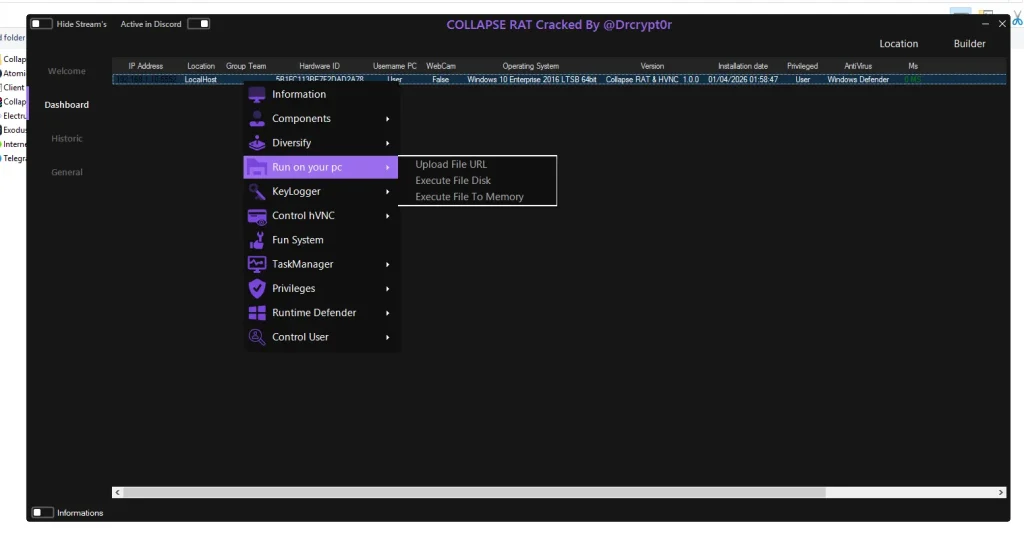Click the Privileges shield icon
The width and height of the screenshot is (1024, 542).
click(256, 288)
